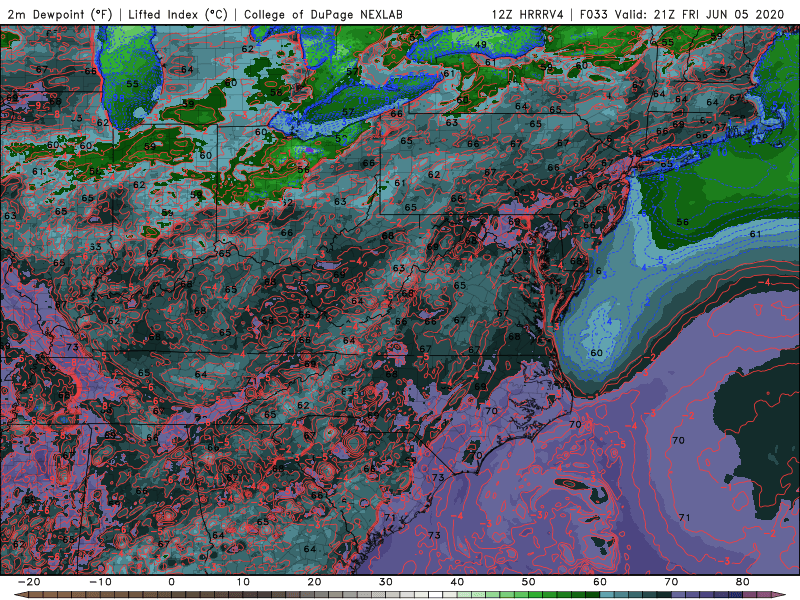Select the -10 label on color scale
The image size is (800, 600).
point(100,582)
